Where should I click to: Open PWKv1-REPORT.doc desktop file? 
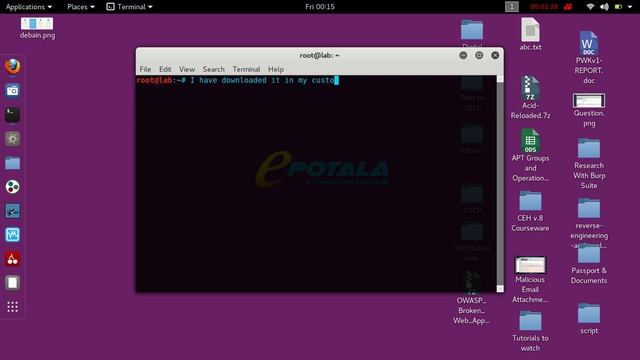[x=589, y=58]
